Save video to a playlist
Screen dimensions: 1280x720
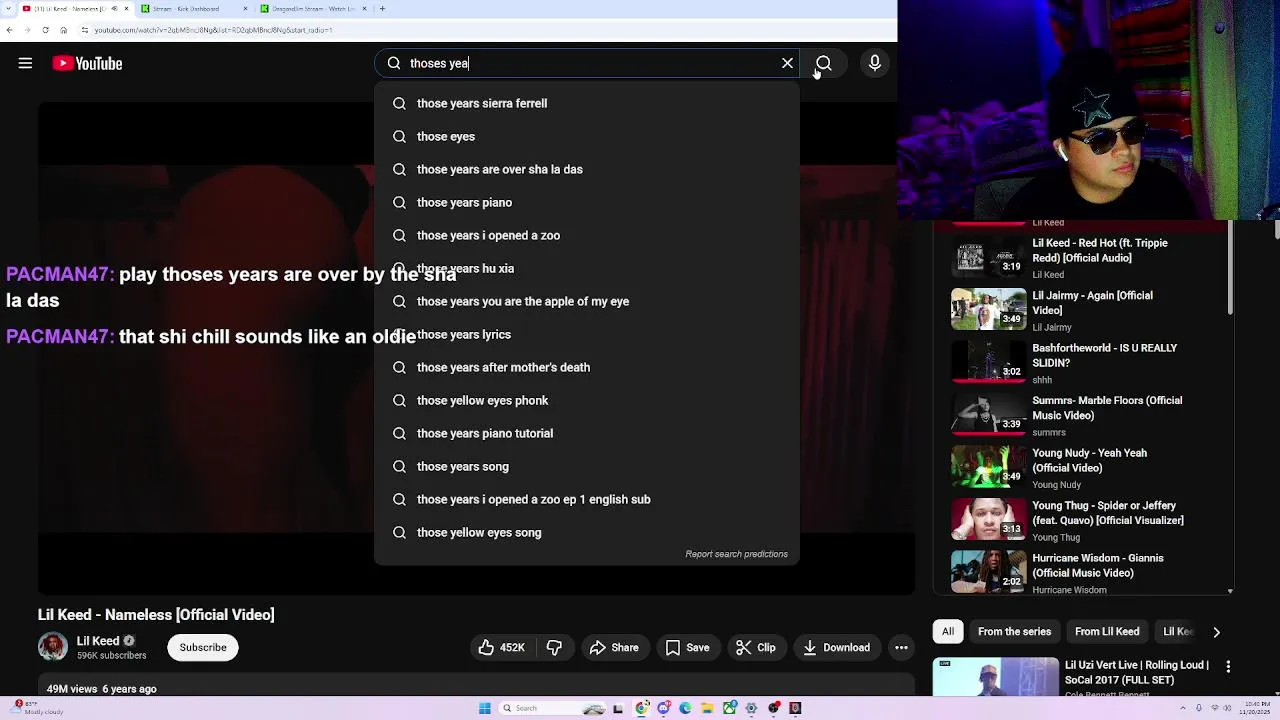point(687,647)
